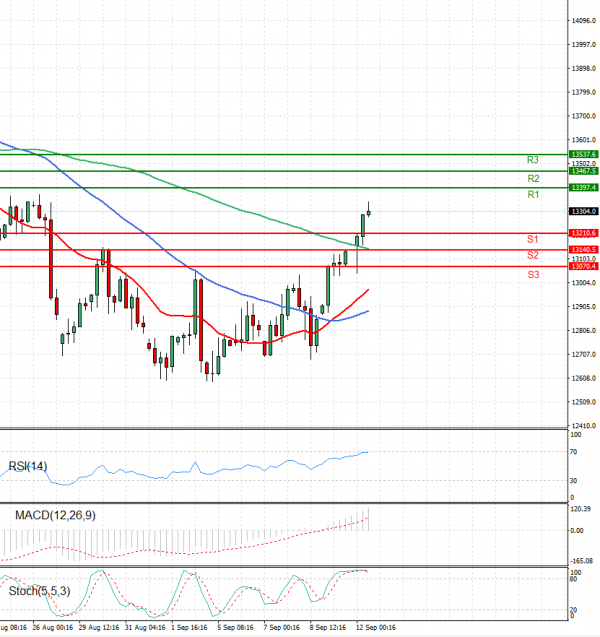Click the green 13537.6 price tag
Screen dimensions: 600x637
[x=583, y=154]
